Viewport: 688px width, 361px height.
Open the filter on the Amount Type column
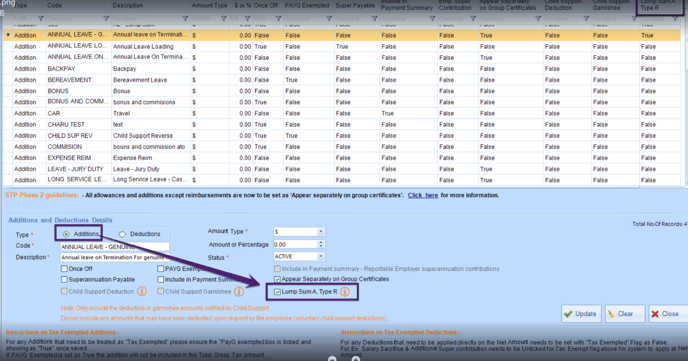(x=223, y=18)
